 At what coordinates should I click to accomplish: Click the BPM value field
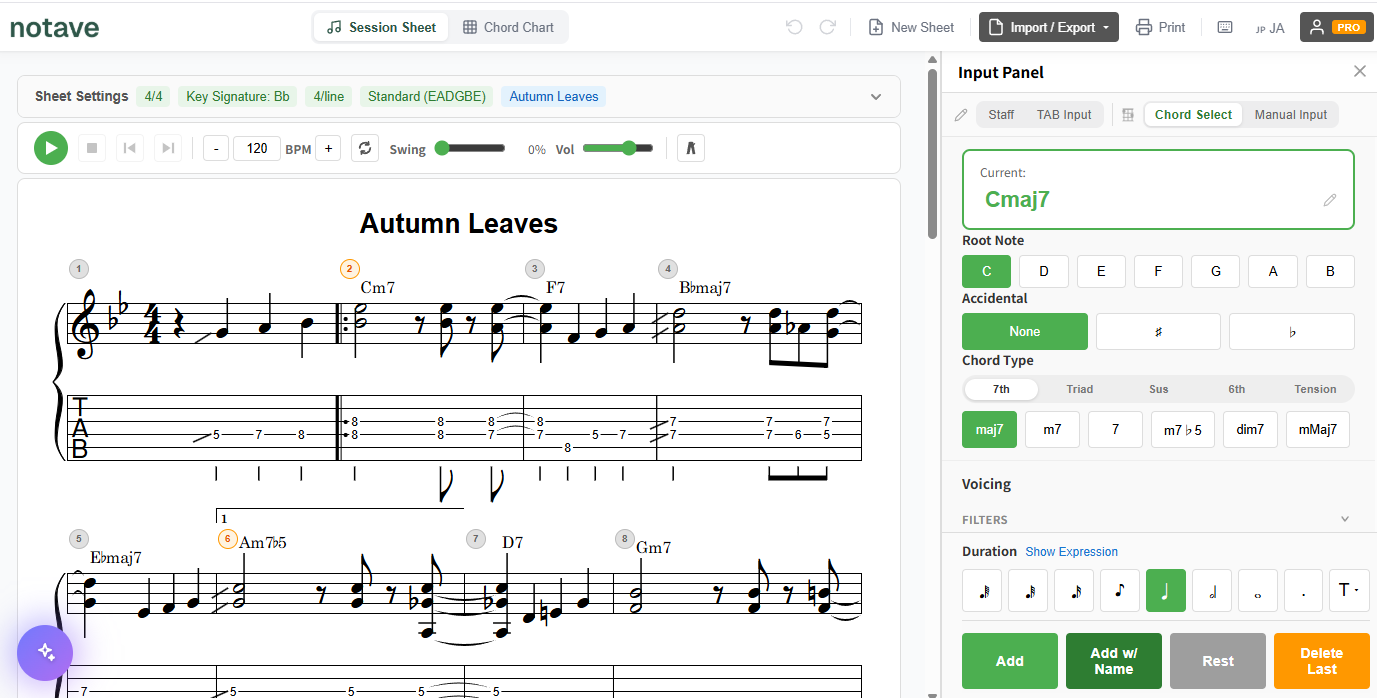[x=257, y=148]
